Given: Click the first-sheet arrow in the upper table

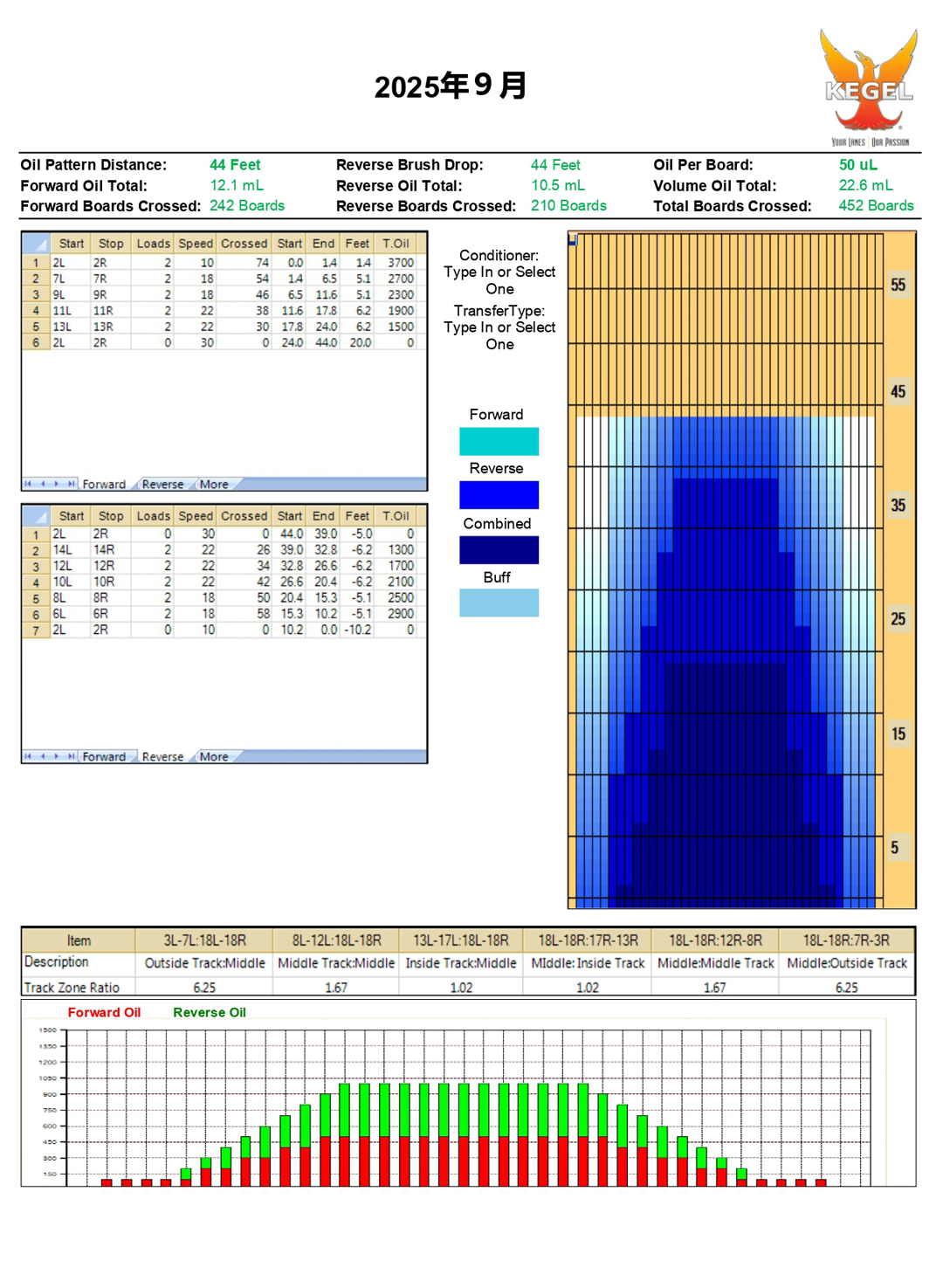Looking at the screenshot, I should pos(29,484).
